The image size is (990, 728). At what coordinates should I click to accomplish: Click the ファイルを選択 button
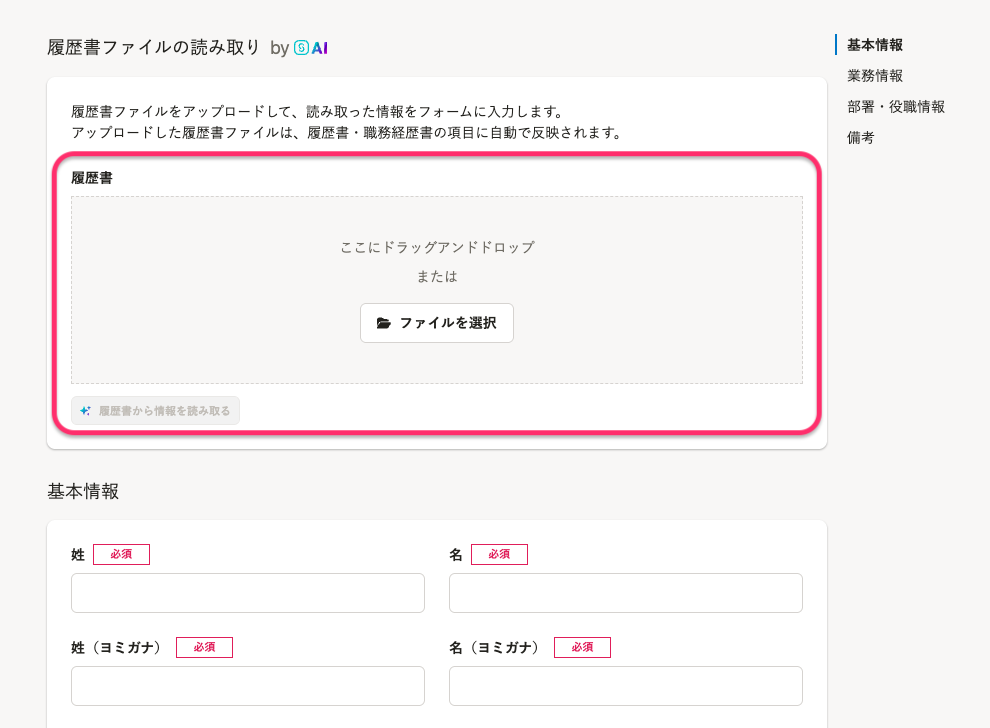tap(437, 323)
